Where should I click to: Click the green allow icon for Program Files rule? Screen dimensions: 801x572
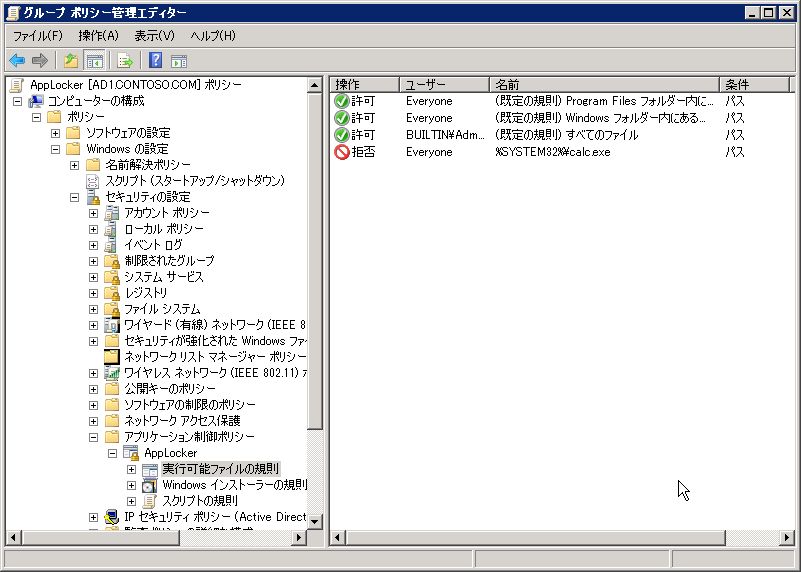click(x=341, y=101)
